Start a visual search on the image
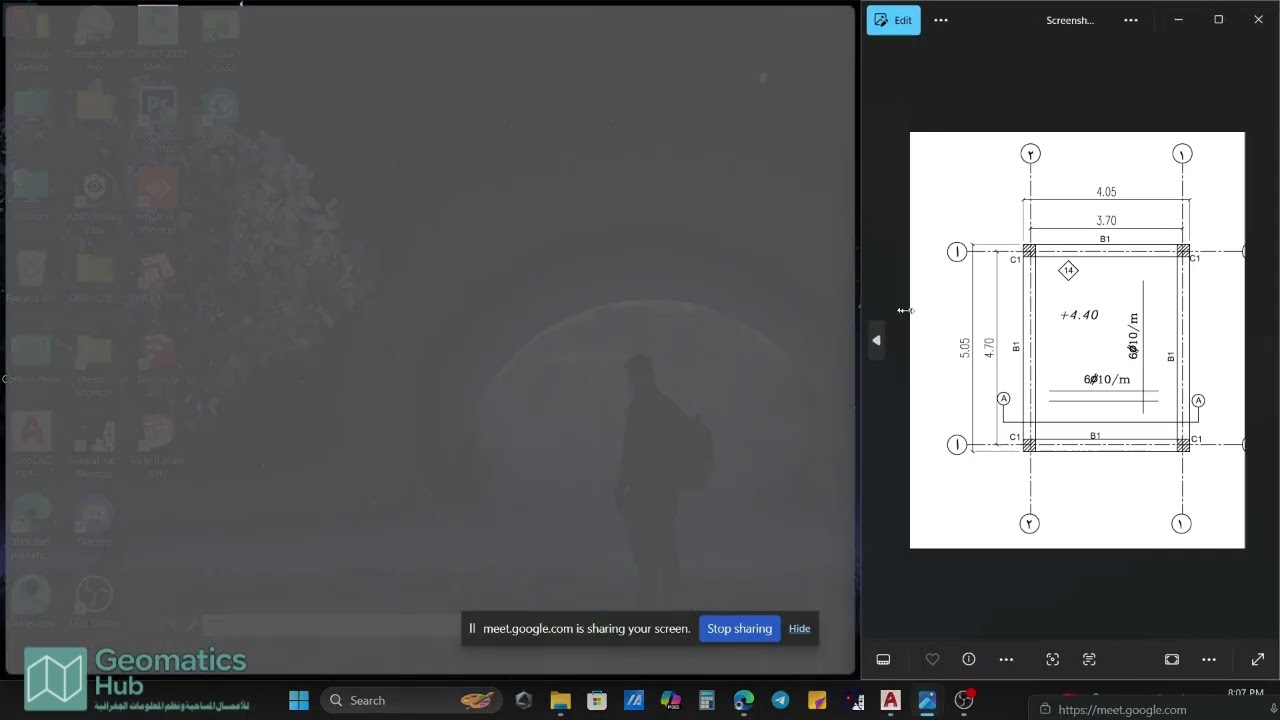Viewport: 1280px width, 720px height. [1052, 659]
